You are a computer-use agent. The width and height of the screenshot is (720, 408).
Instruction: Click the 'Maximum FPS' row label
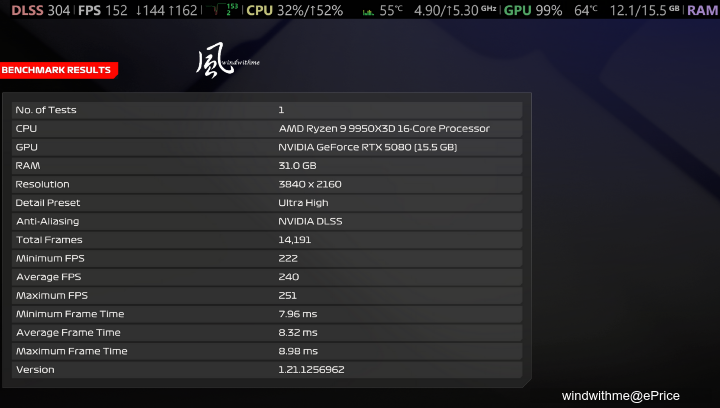pos(52,296)
